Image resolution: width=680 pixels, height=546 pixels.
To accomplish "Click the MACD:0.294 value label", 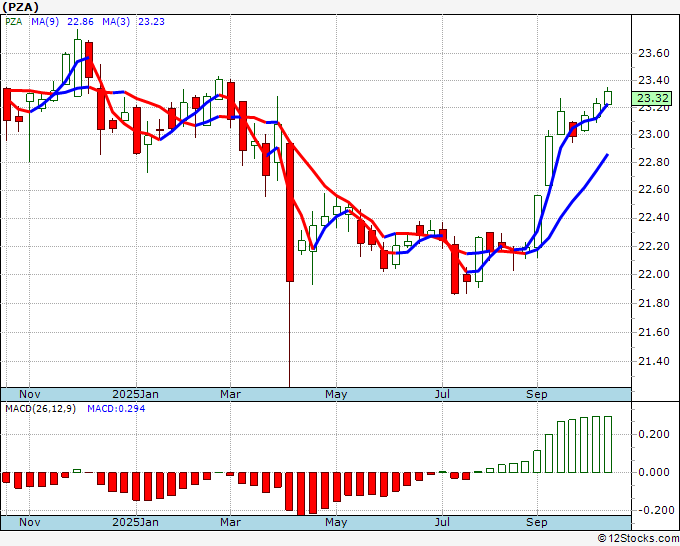I will (116, 409).
